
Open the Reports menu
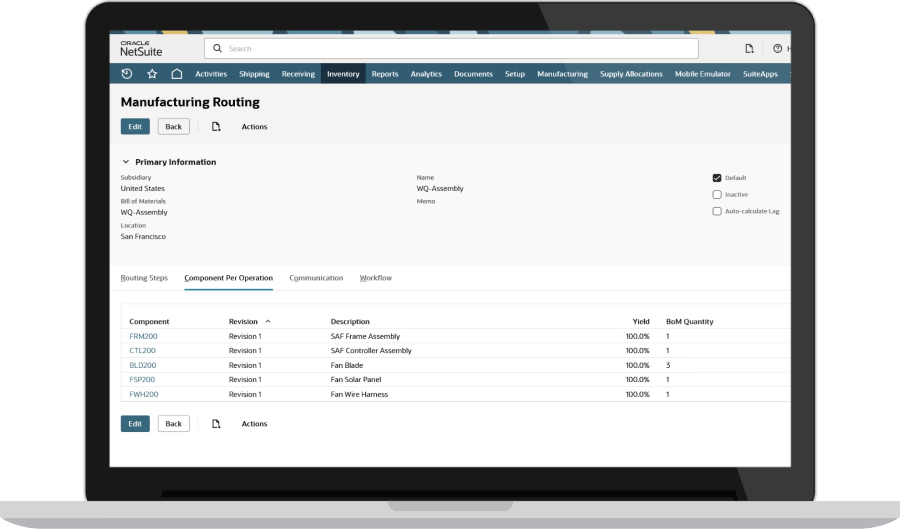pos(385,73)
